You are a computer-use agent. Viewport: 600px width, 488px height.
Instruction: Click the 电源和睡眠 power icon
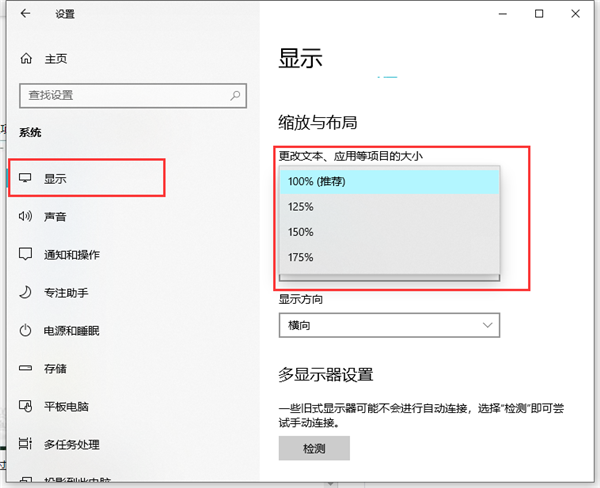tap(26, 331)
